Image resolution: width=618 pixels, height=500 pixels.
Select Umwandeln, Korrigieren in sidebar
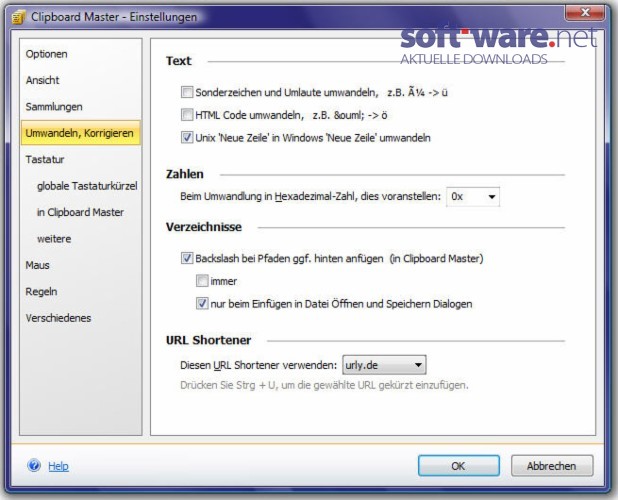point(80,133)
